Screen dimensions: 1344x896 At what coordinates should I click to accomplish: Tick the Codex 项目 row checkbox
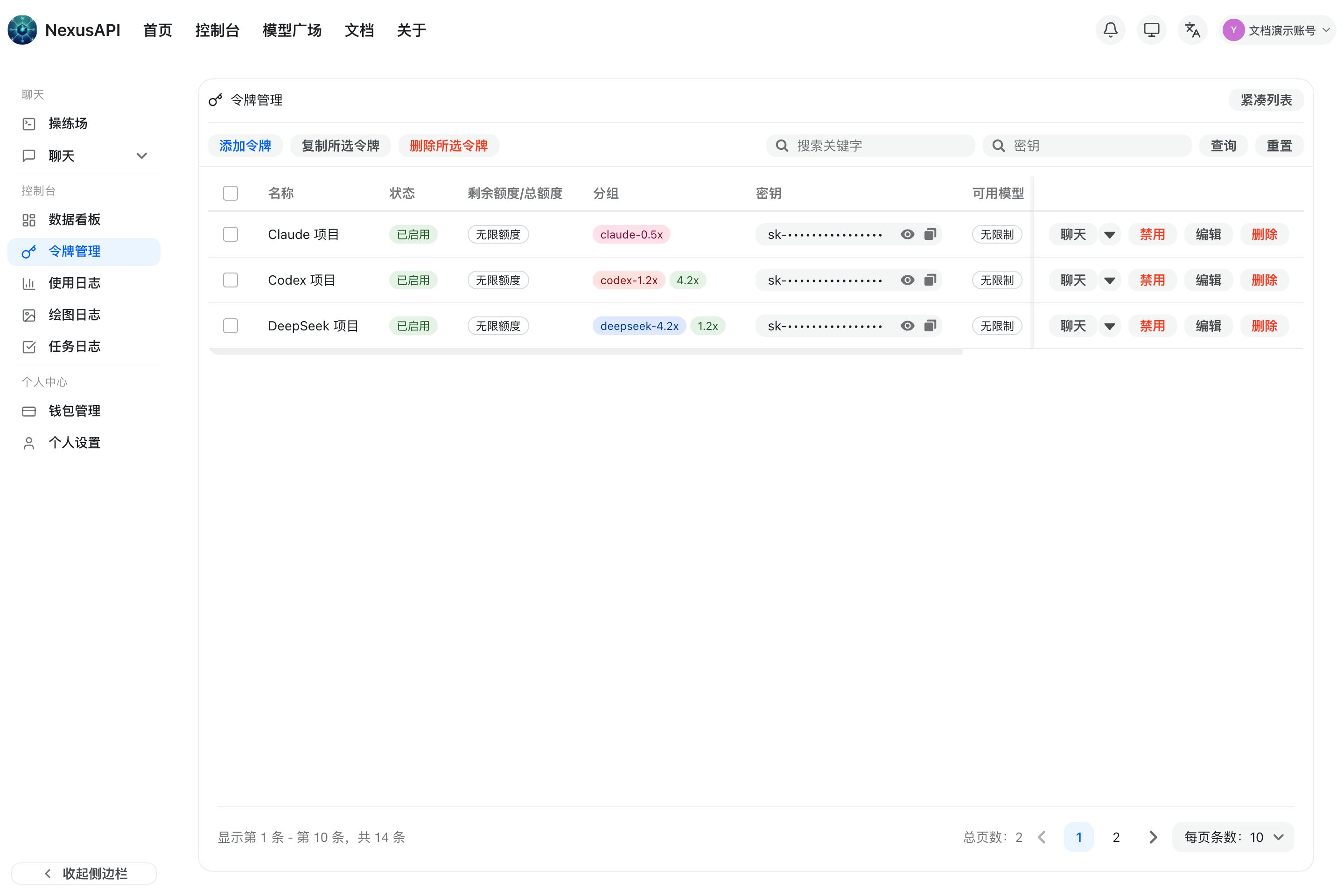[x=230, y=280]
